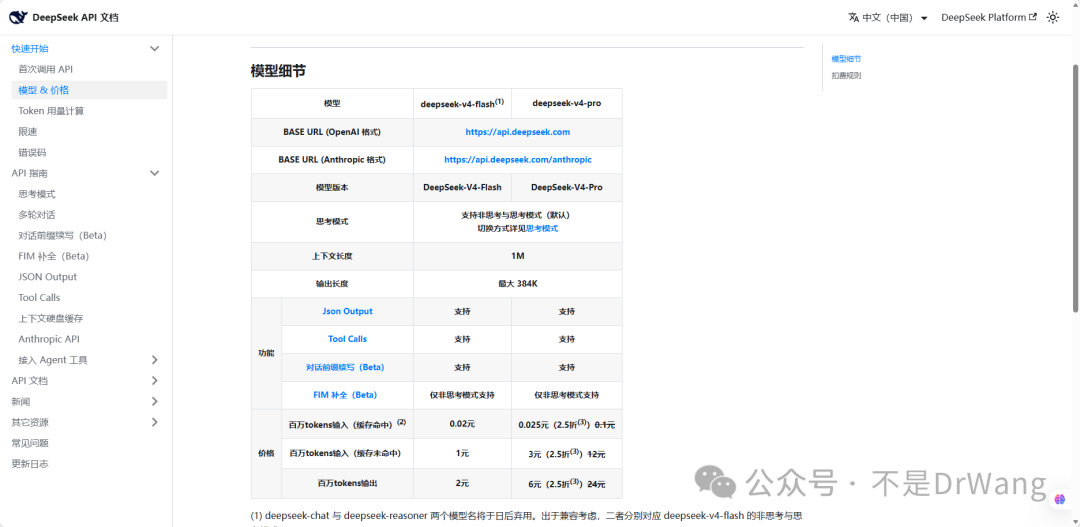
Task: Click the DeepSeek API 文档 title
Action: pyautogui.click(x=76, y=17)
